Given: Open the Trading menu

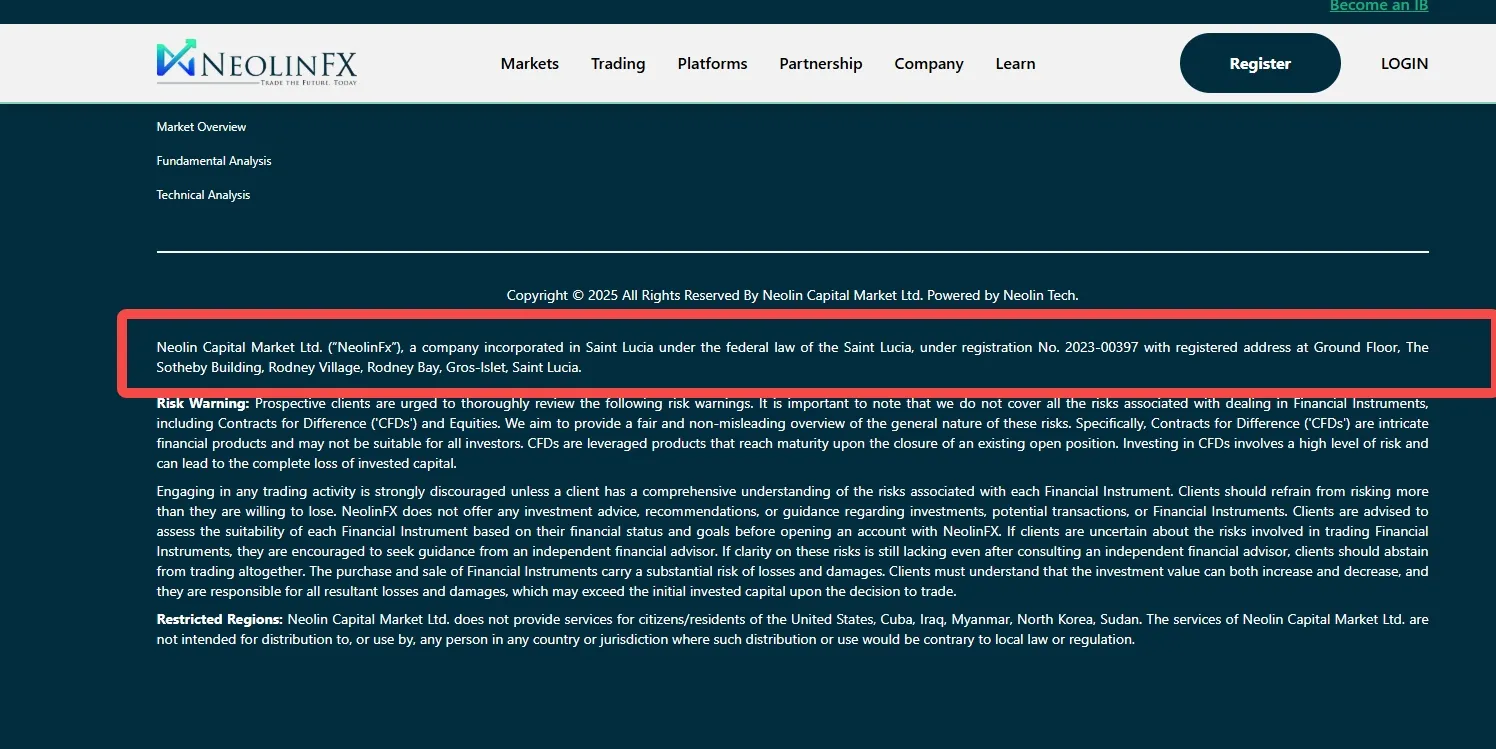Looking at the screenshot, I should point(618,63).
